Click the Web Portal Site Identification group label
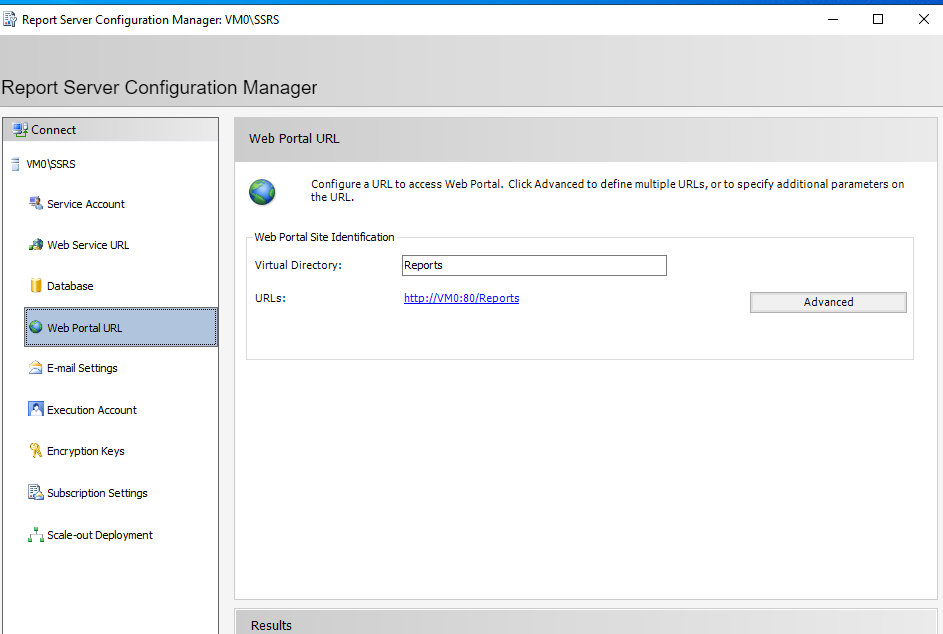943x634 pixels. [x=324, y=237]
